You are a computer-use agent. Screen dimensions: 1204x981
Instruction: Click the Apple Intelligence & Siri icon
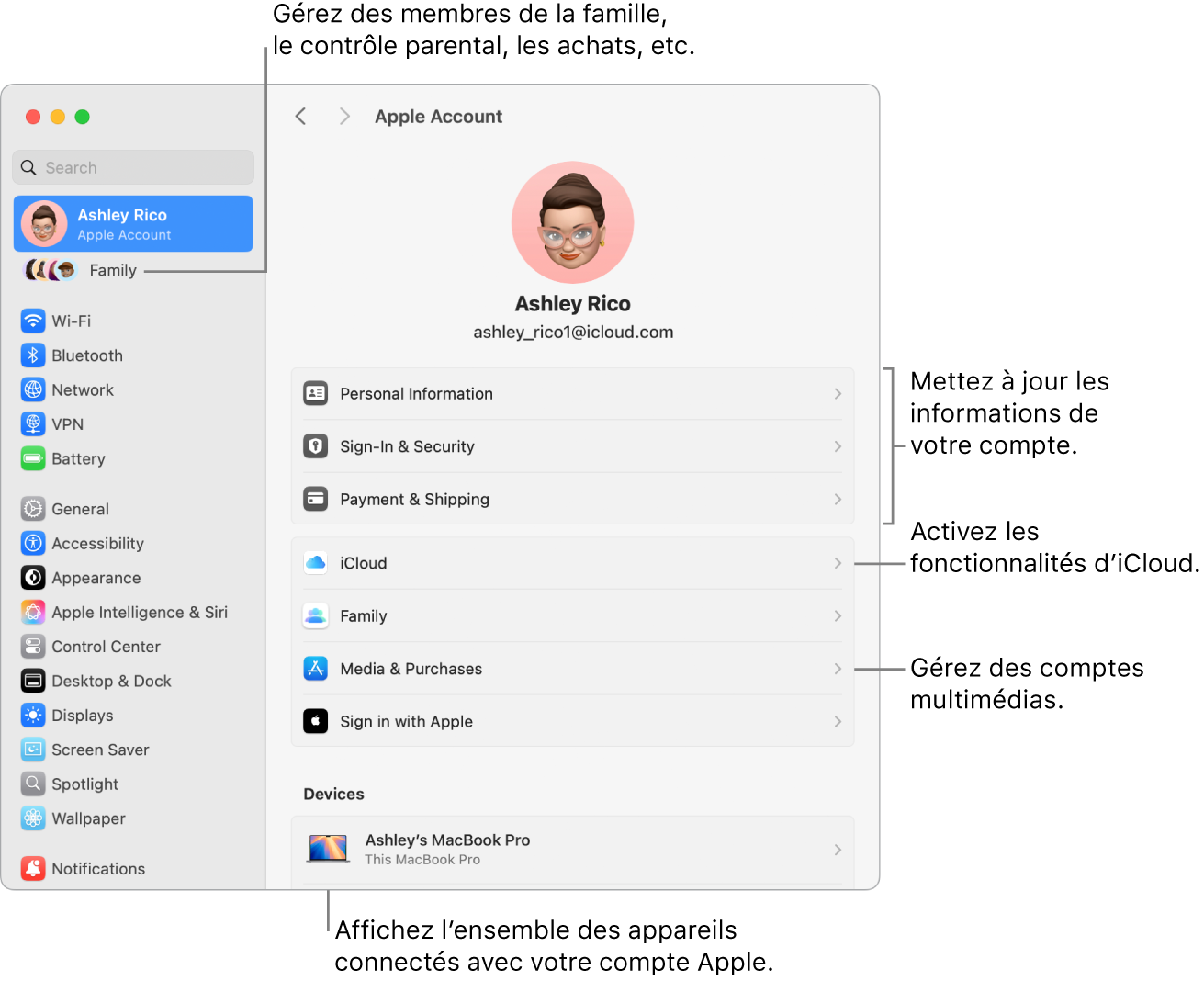tap(33, 612)
